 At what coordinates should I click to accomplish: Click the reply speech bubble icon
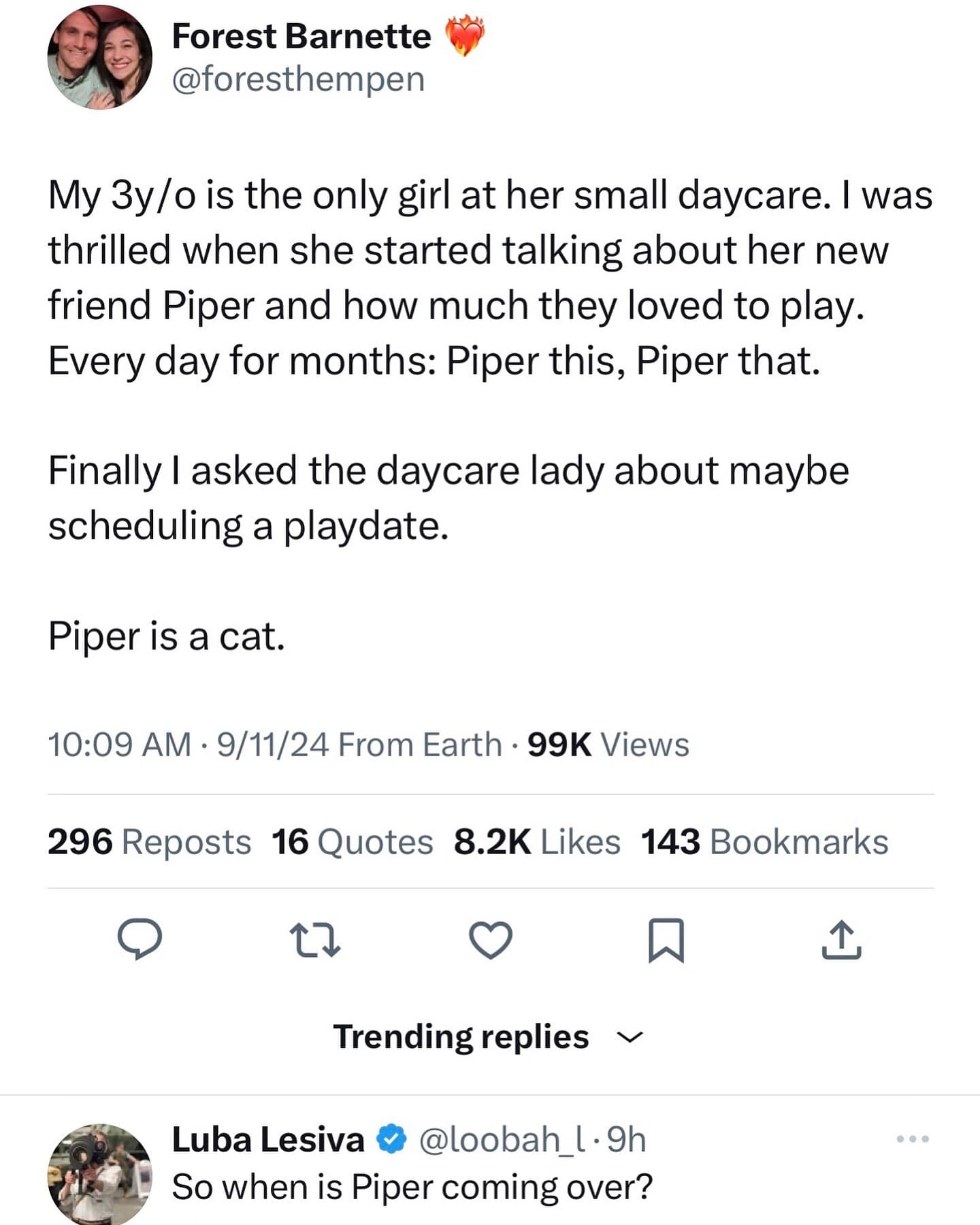(140, 940)
